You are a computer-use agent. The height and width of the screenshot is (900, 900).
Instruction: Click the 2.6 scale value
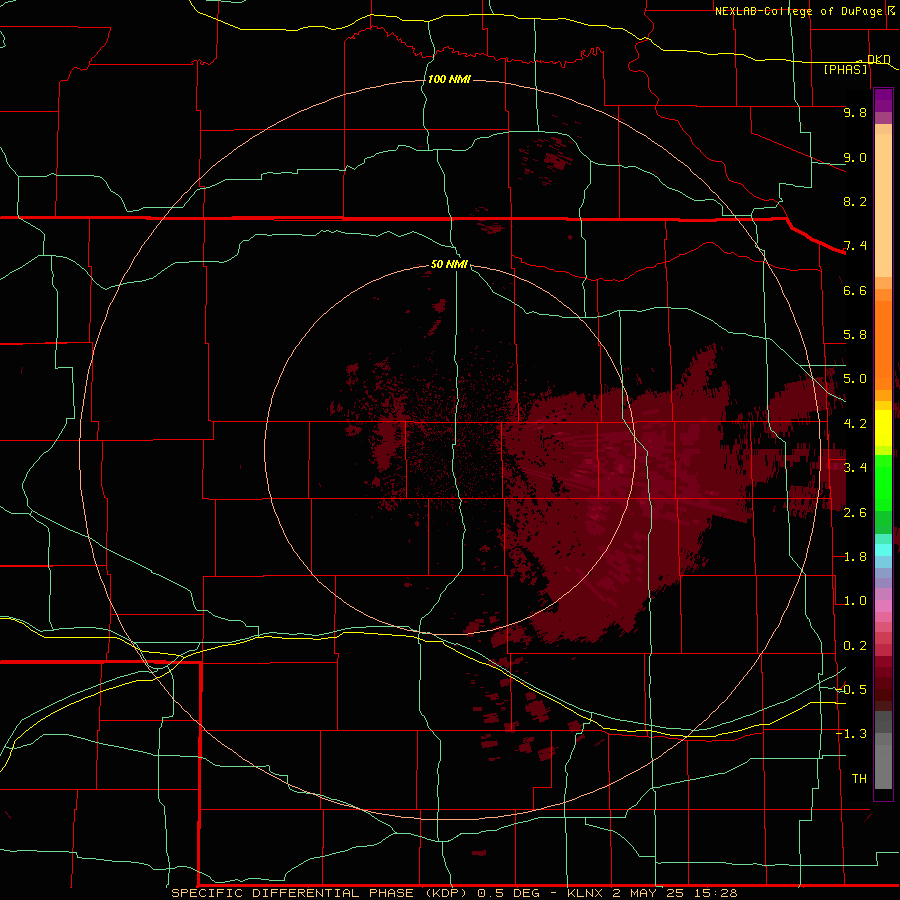855,513
